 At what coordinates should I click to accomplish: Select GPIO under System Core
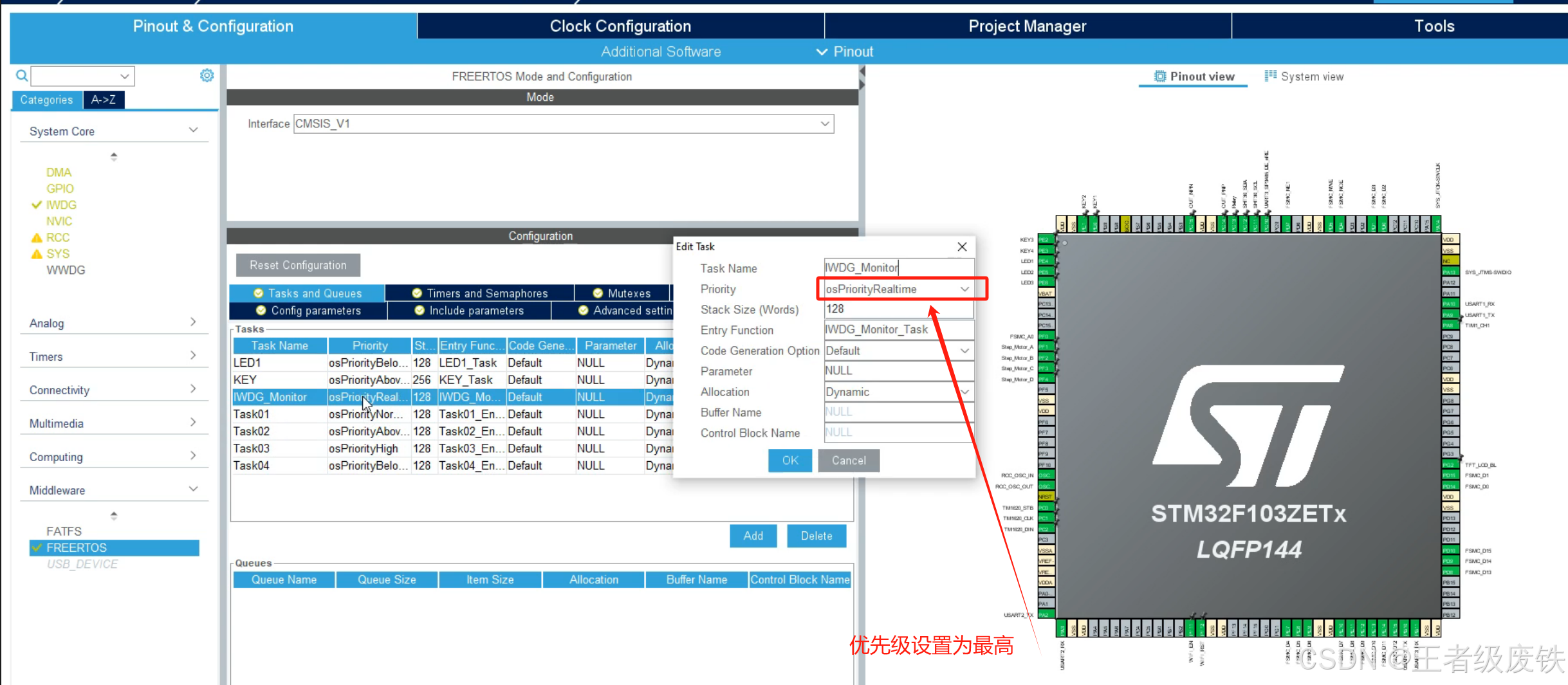pos(60,188)
